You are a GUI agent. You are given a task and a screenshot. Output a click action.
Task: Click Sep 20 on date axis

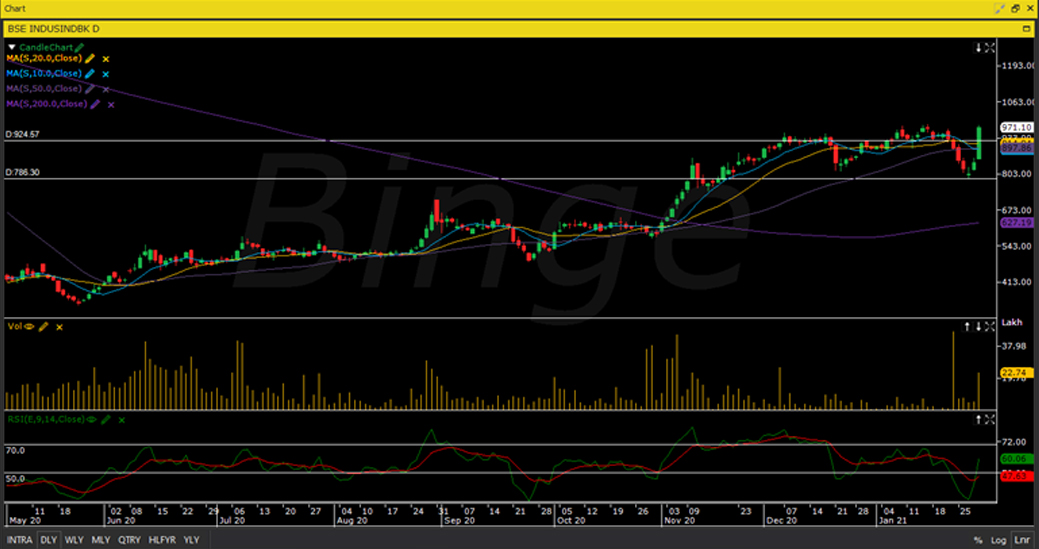click(459, 521)
